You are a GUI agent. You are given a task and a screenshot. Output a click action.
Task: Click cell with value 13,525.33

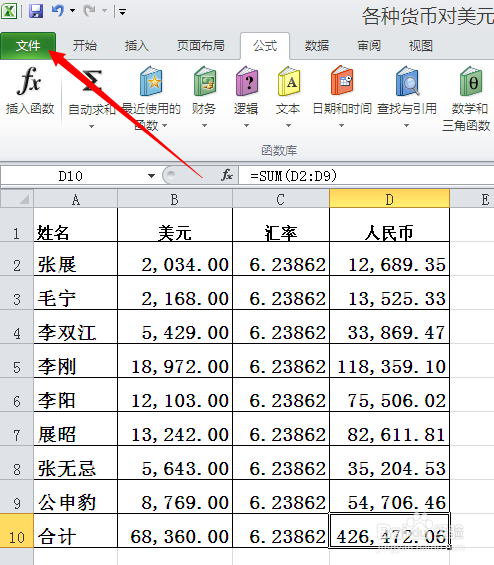point(390,293)
